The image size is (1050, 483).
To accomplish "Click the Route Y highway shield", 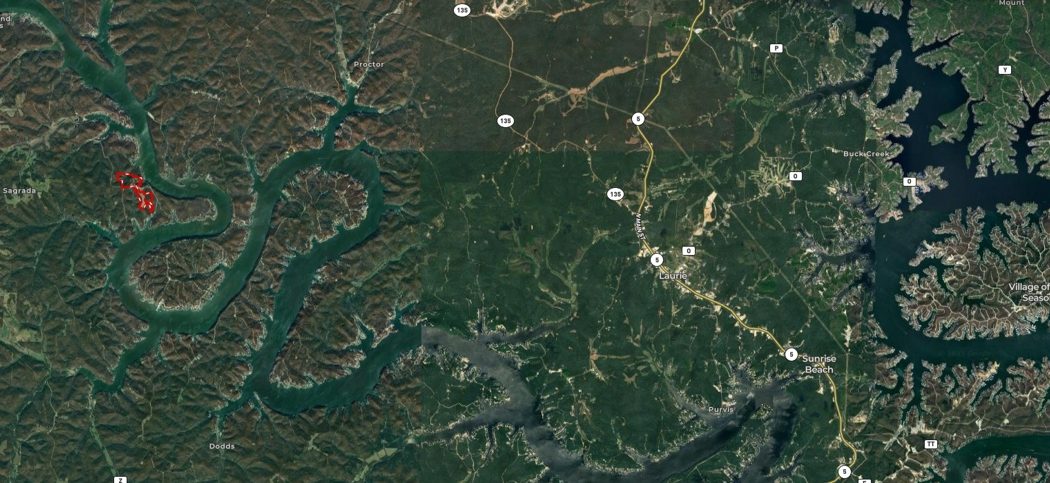I will [x=1004, y=70].
